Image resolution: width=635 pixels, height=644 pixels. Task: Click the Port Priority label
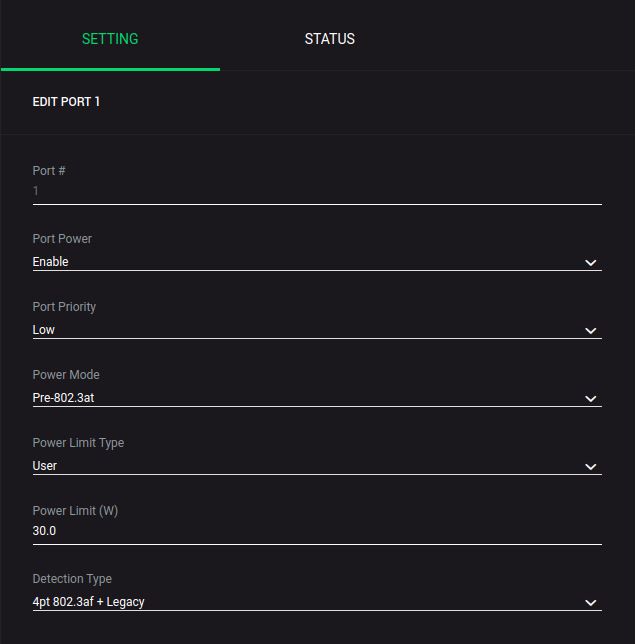pos(64,307)
